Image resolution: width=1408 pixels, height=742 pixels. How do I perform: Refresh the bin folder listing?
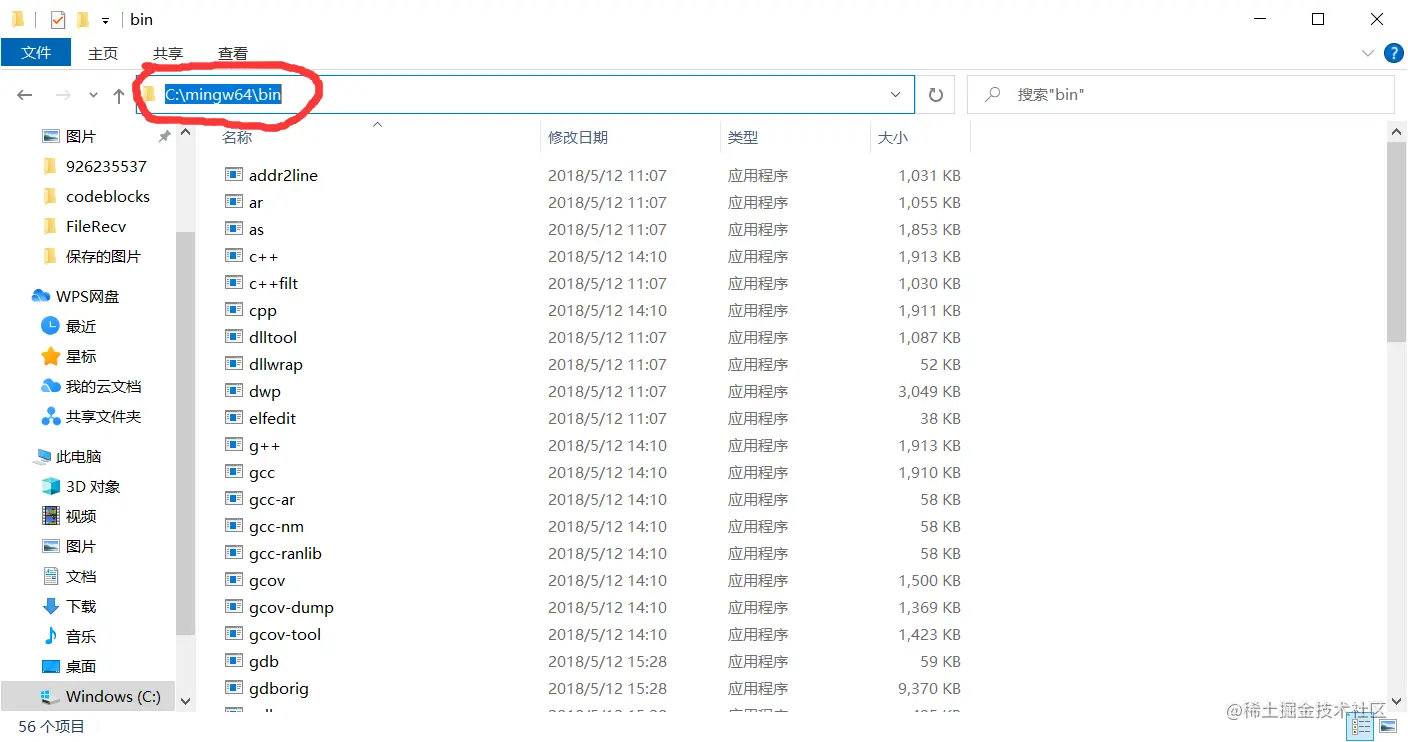pos(936,95)
